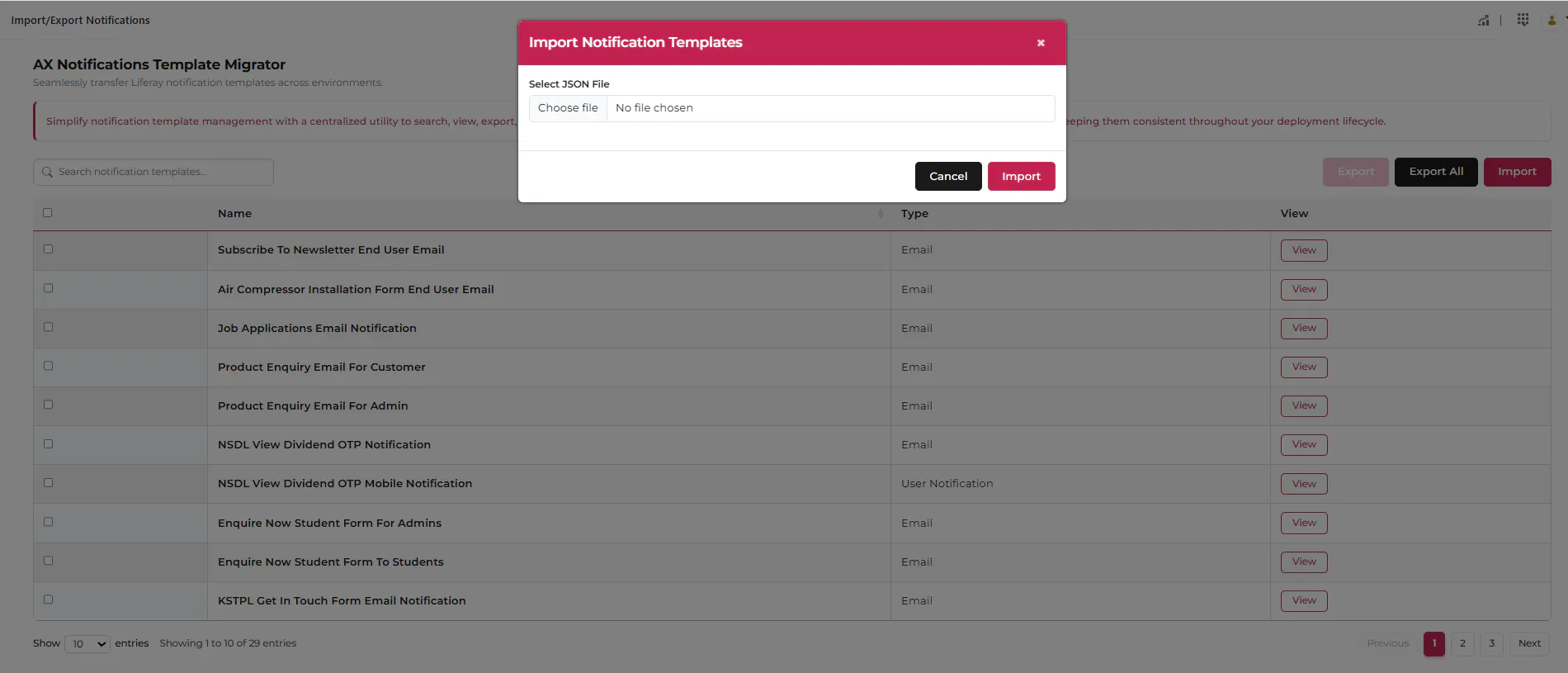Check Job Applications Email Notification row checkbox
This screenshot has width=1568, height=673.
(48, 327)
